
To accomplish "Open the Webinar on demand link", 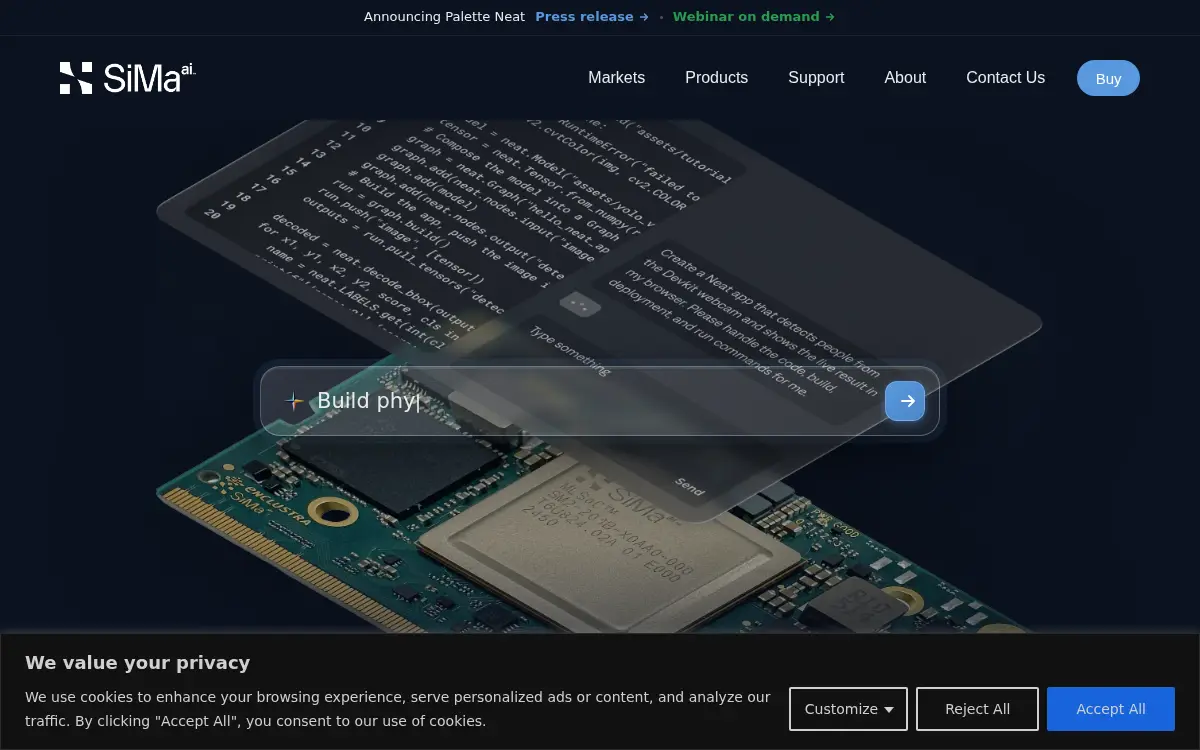I will pos(754,17).
